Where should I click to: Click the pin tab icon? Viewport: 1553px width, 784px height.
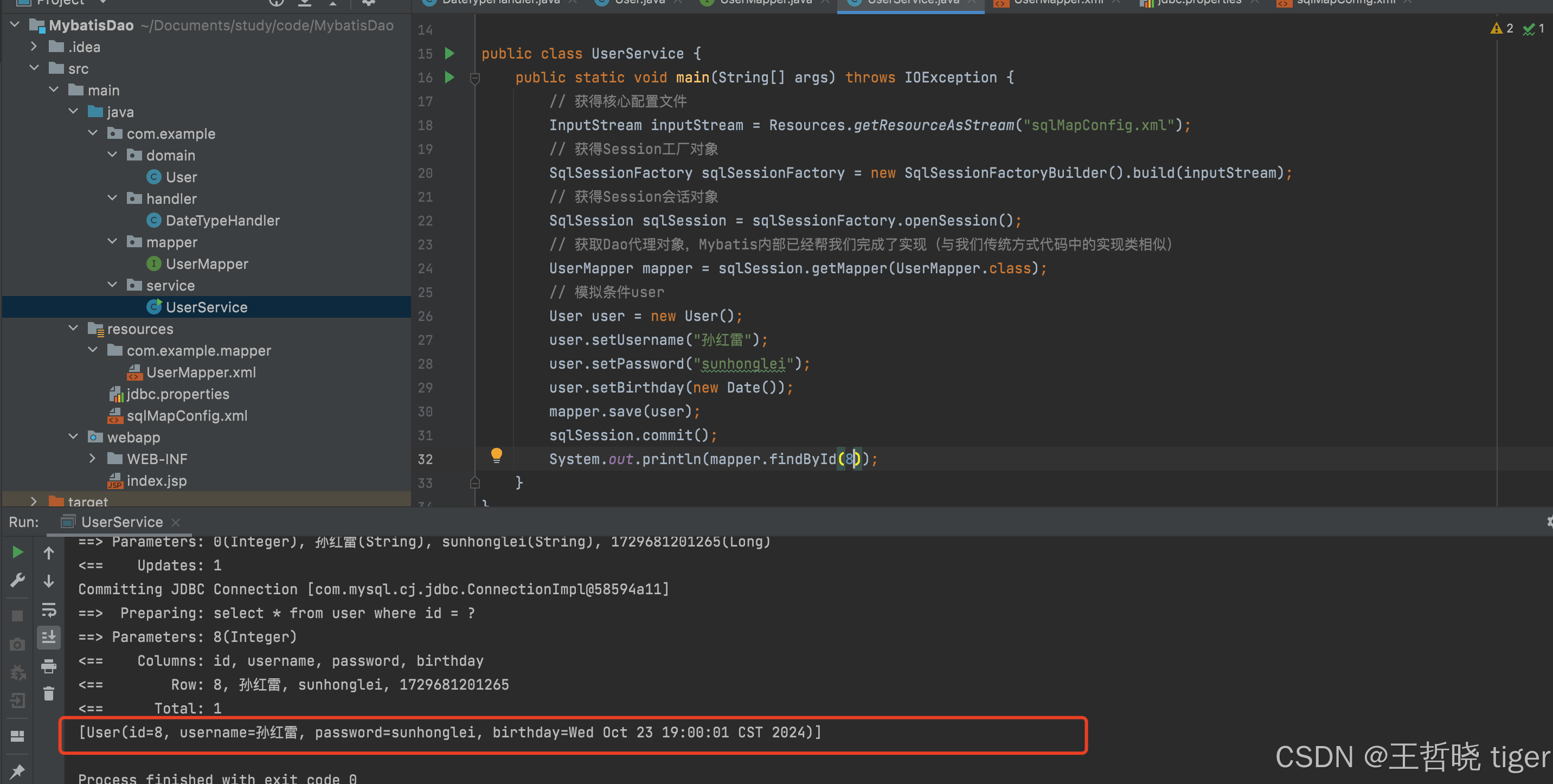17,771
